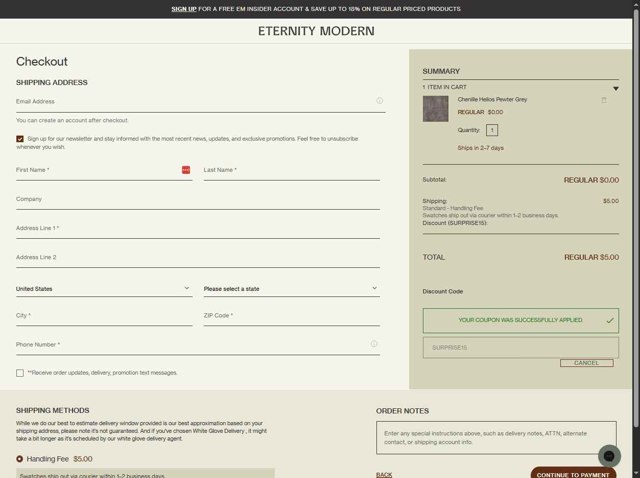This screenshot has height=478, width=640.
Task: Open the United States country dropdown
Action: (104, 289)
